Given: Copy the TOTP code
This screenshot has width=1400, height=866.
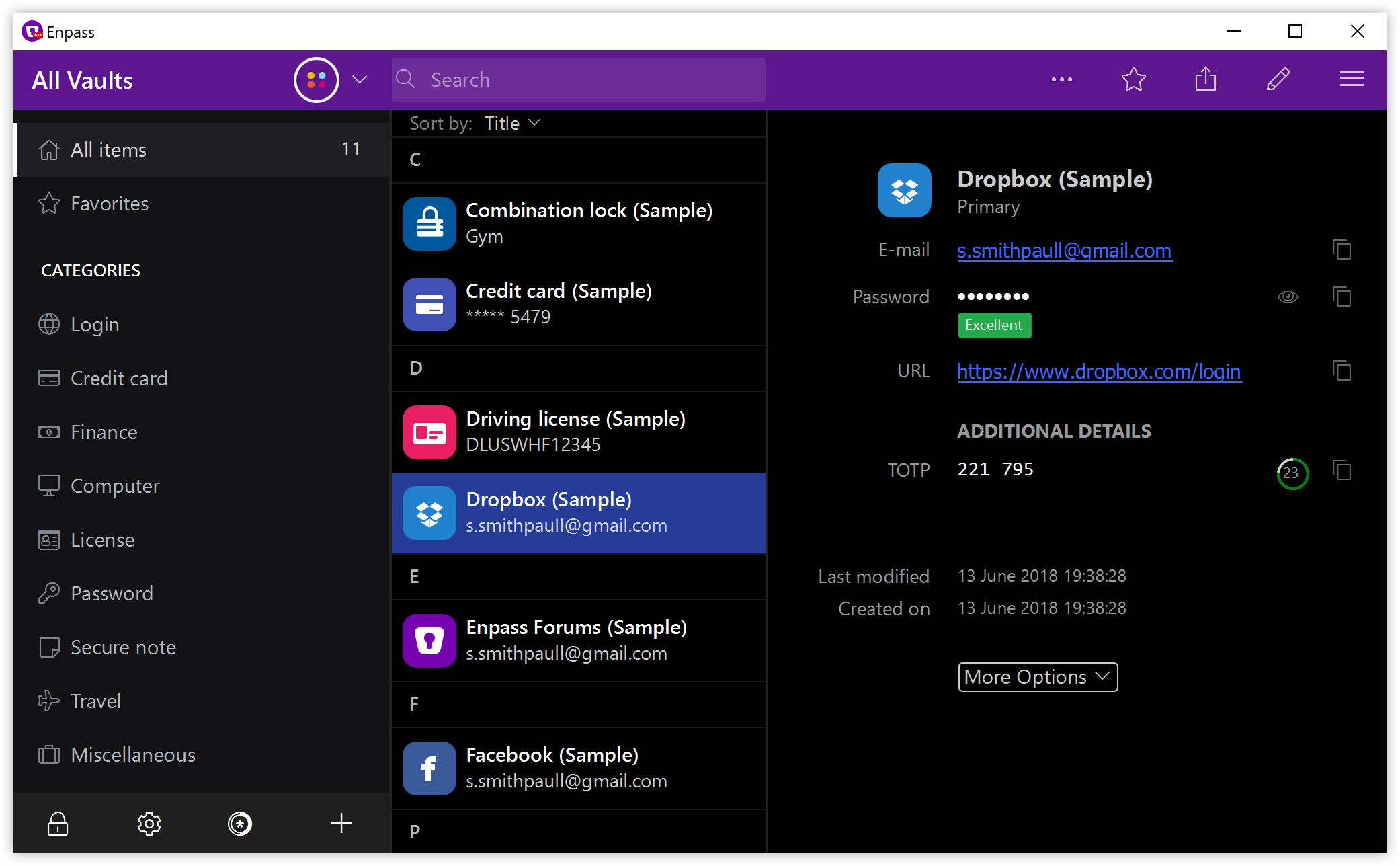Looking at the screenshot, I should click(1342, 470).
